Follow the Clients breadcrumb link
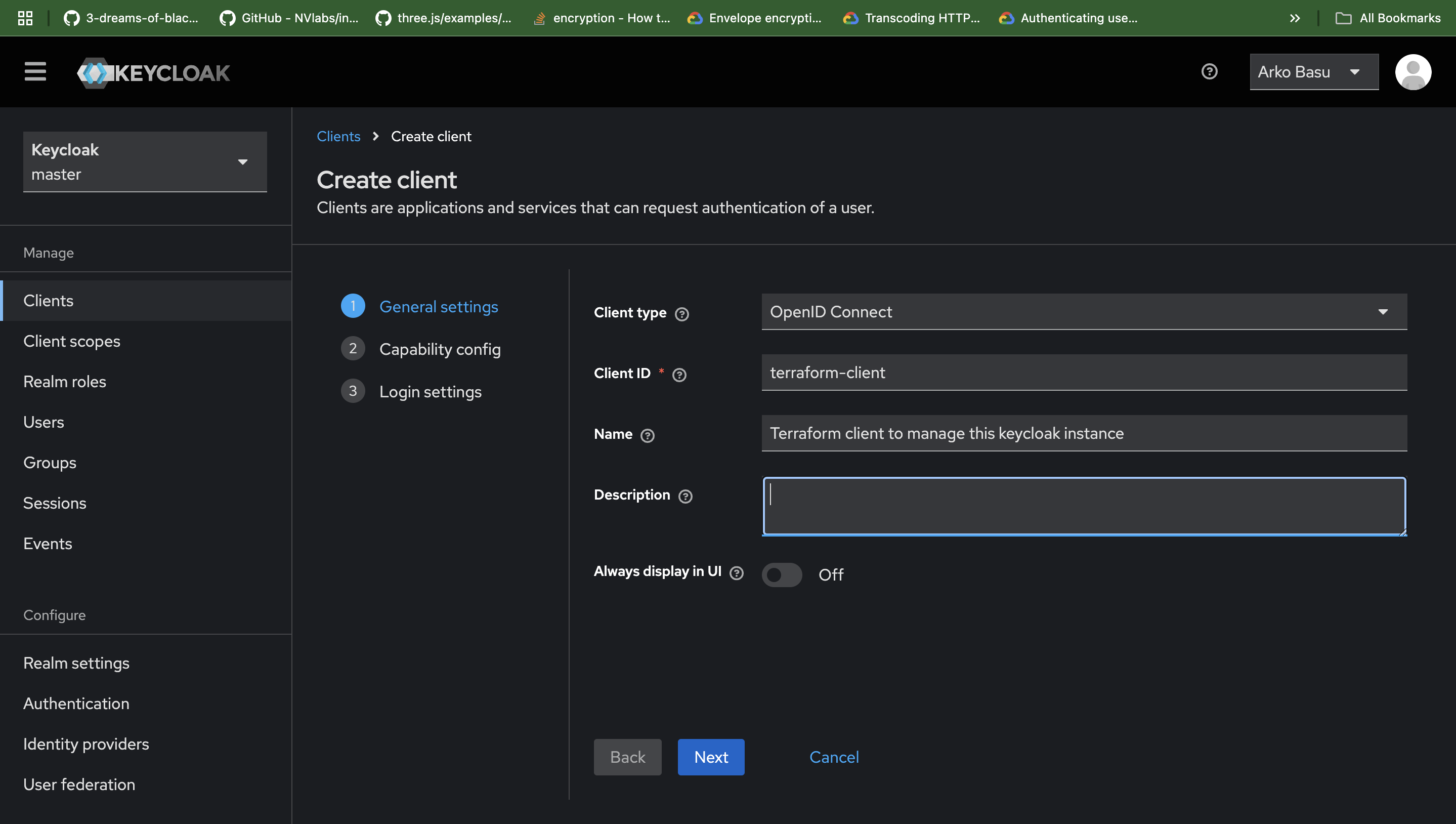This screenshot has width=1456, height=824. [x=338, y=136]
